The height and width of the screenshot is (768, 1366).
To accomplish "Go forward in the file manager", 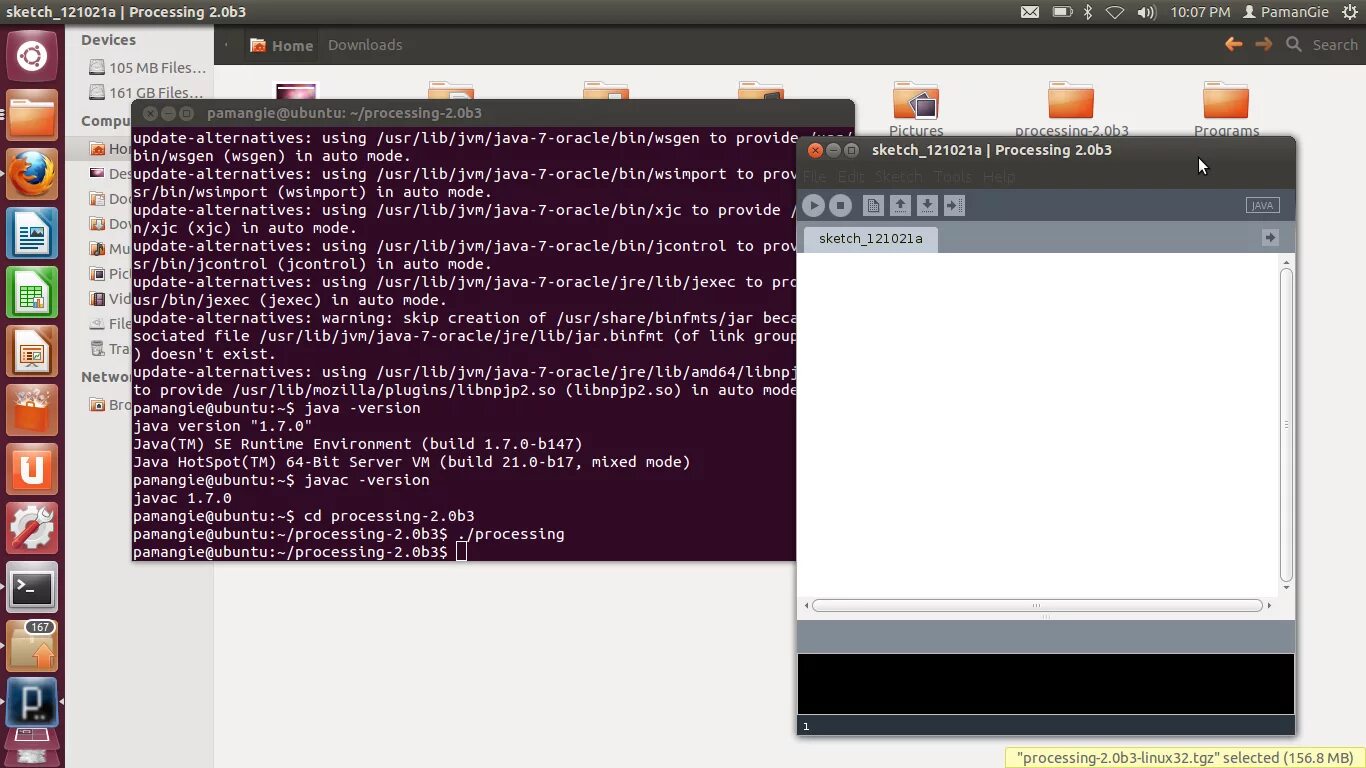I will point(1264,44).
